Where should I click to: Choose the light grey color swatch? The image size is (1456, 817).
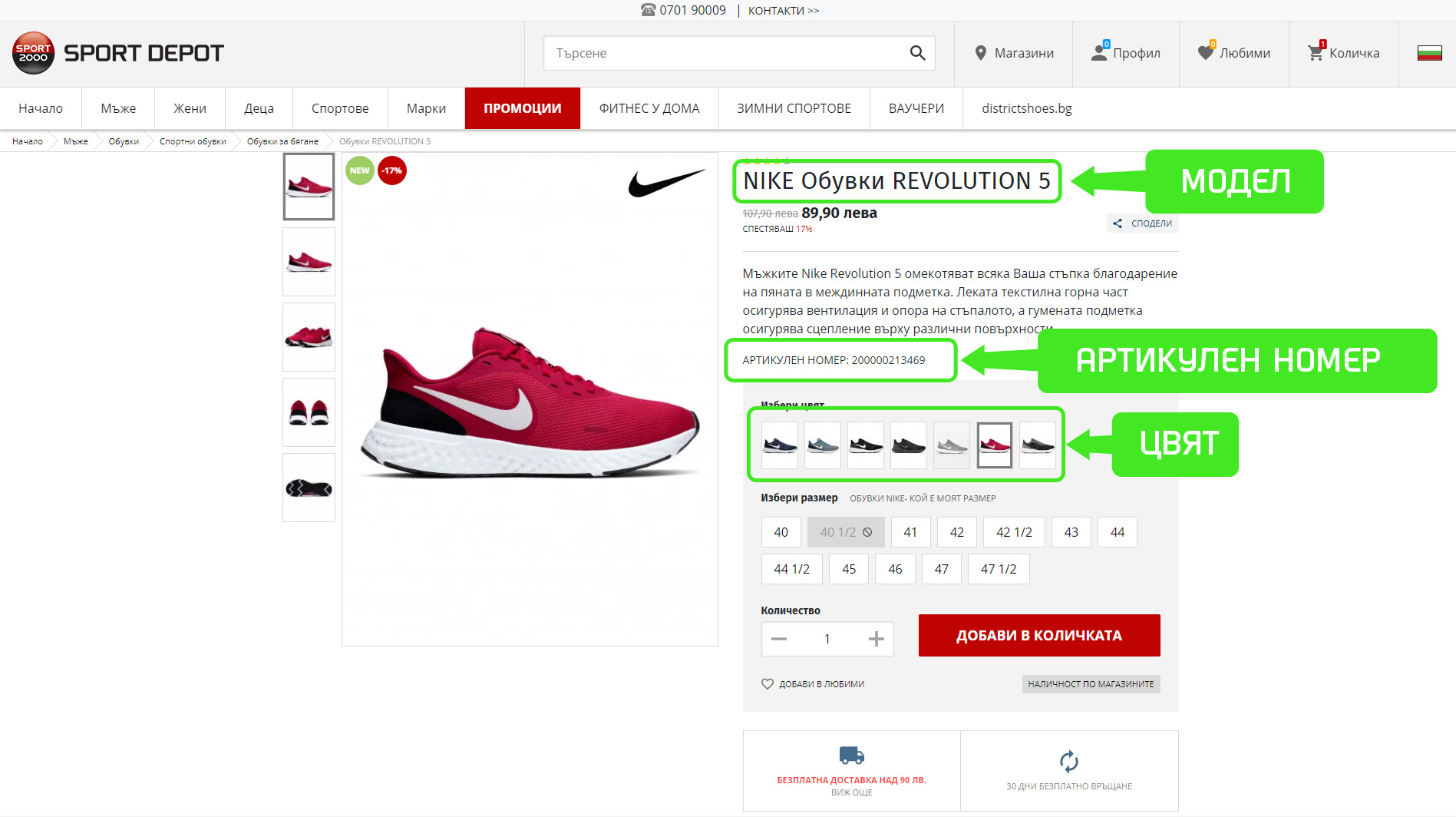[x=952, y=445]
